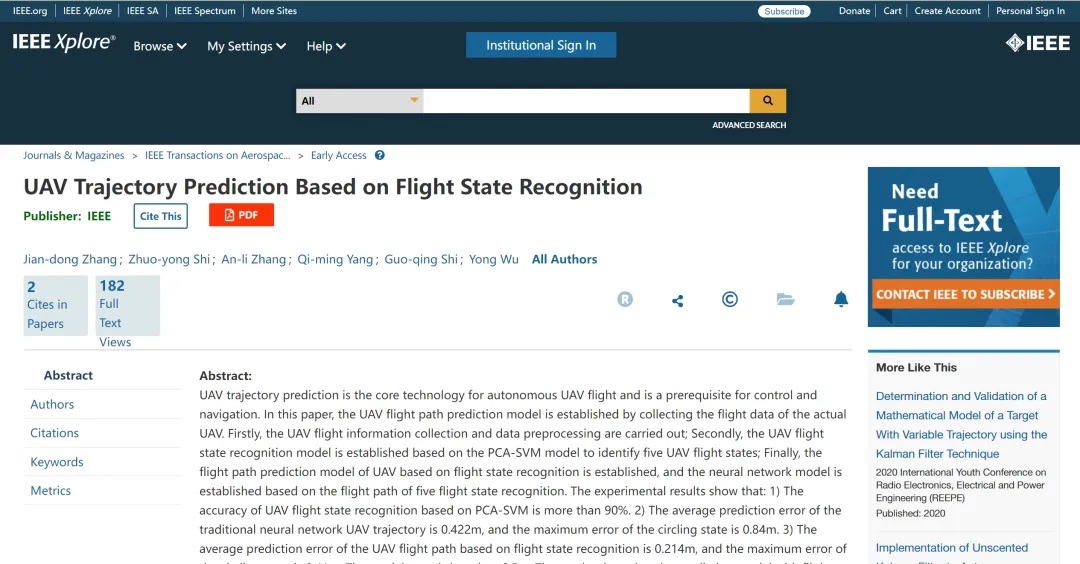Click the IEEE logo at top right
The height and width of the screenshot is (564, 1080).
coord(1037,43)
